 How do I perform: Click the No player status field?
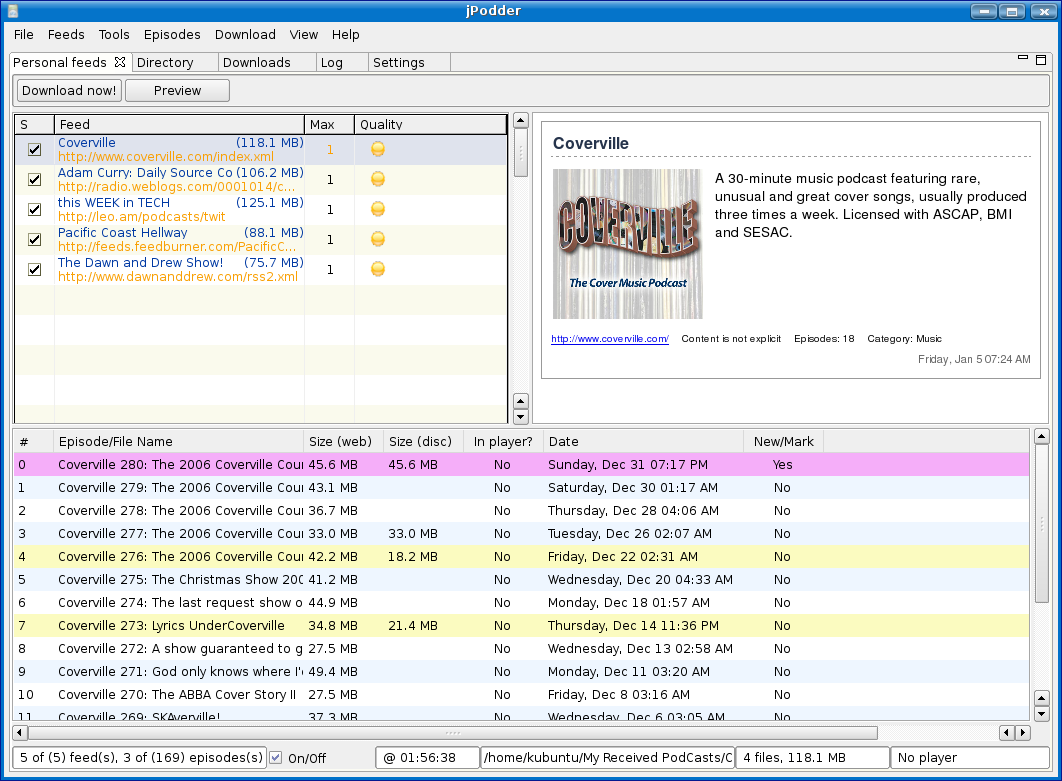pos(970,758)
